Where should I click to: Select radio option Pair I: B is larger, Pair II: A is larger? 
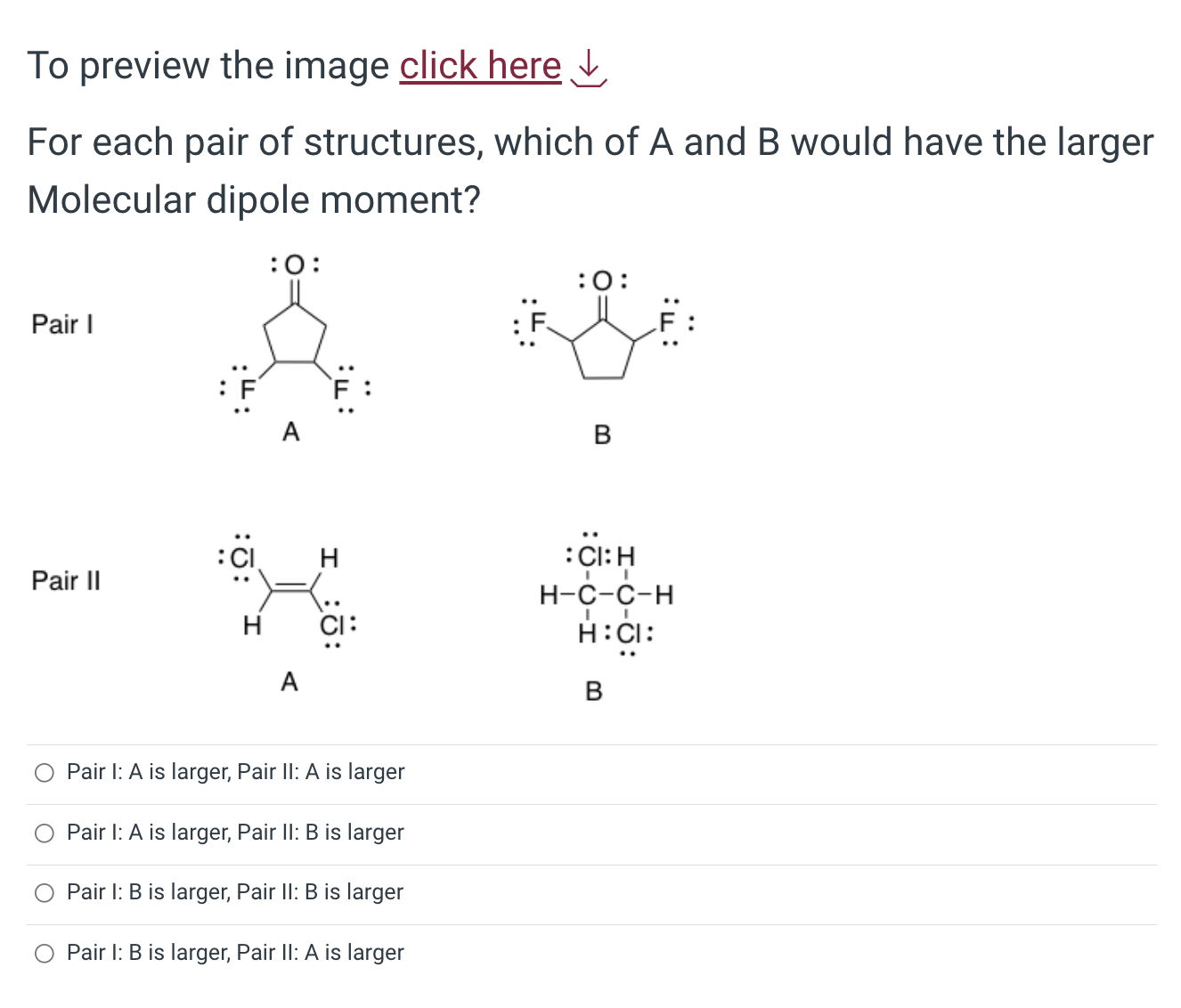pyautogui.click(x=44, y=953)
